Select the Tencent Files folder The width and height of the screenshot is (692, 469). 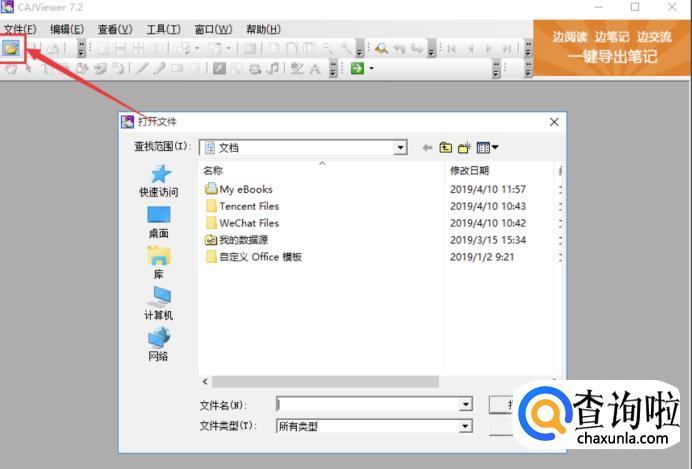point(248,206)
